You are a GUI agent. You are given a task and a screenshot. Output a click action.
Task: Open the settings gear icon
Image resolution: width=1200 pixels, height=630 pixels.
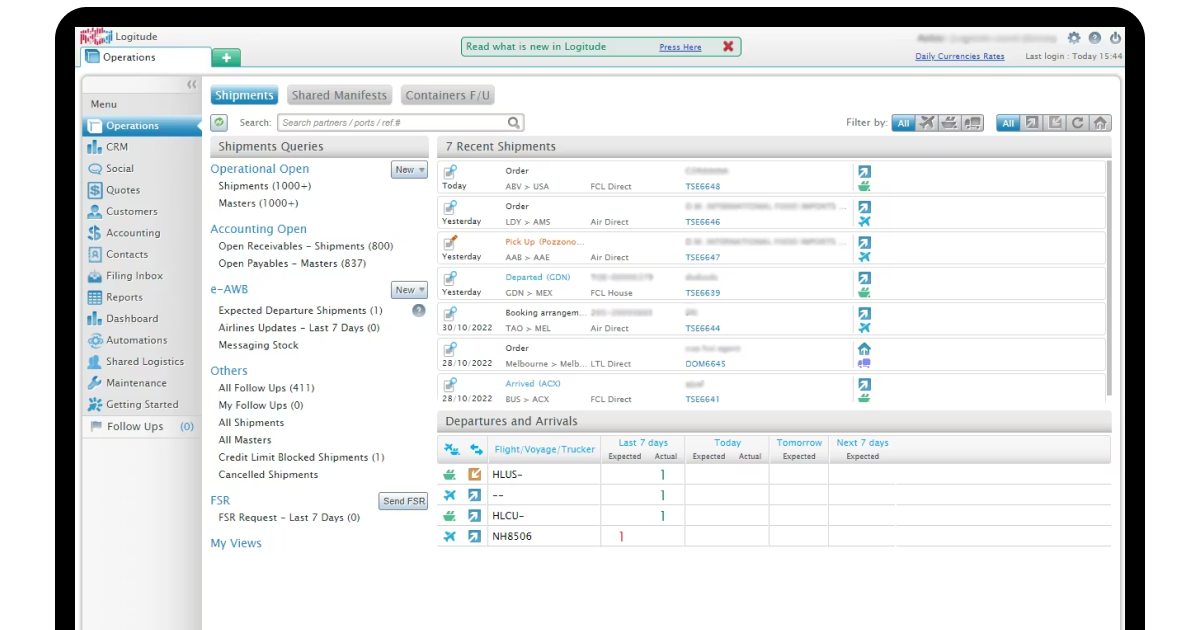(1074, 38)
